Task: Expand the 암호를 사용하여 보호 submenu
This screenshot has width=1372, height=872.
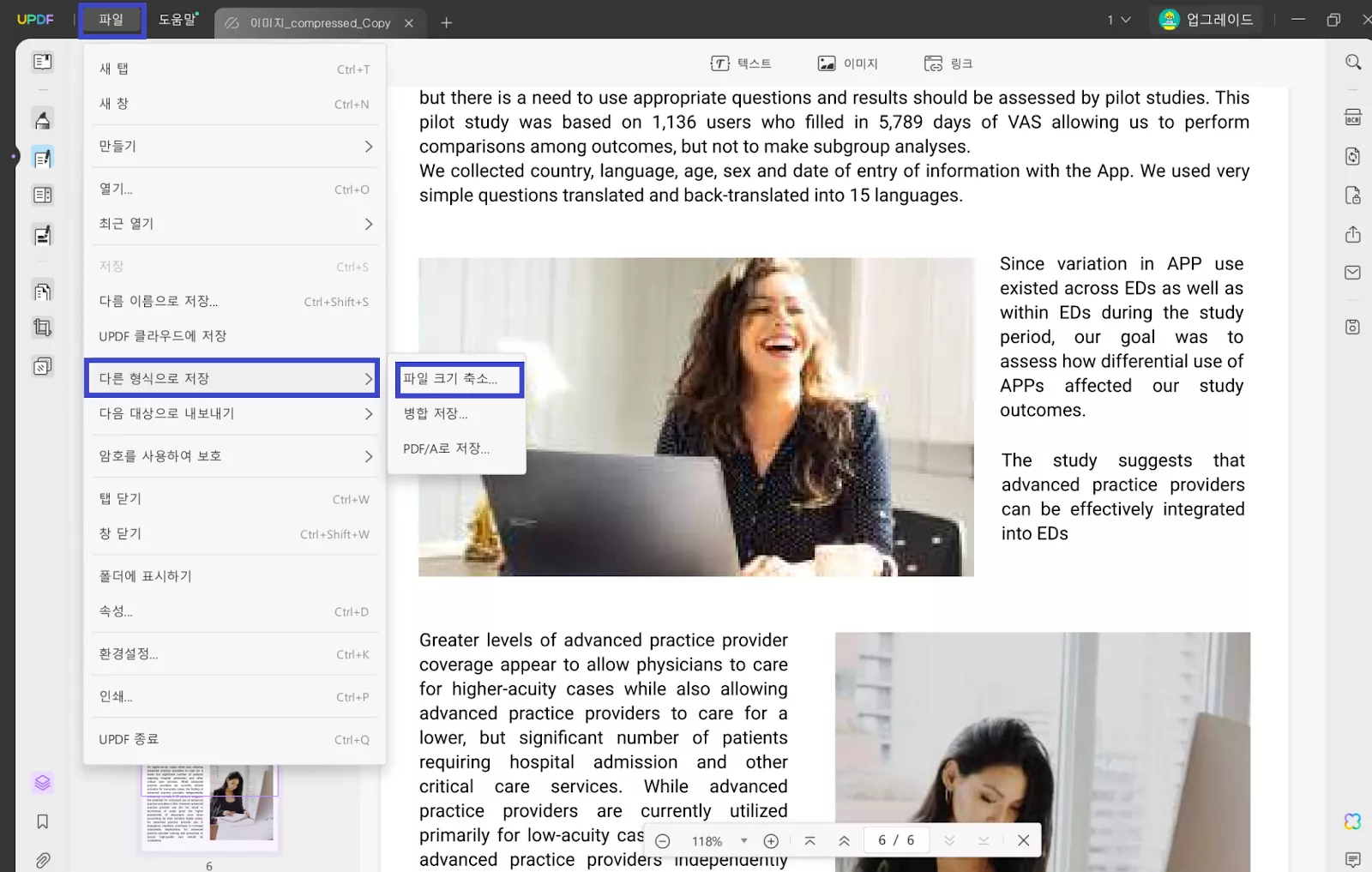Action: [234, 456]
